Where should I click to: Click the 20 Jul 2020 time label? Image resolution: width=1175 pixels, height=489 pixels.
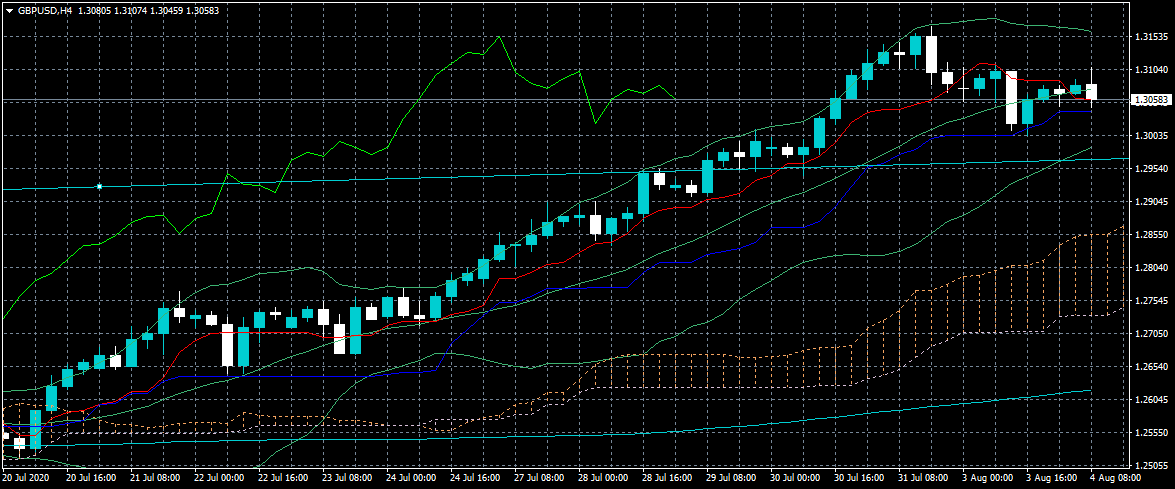click(25, 476)
